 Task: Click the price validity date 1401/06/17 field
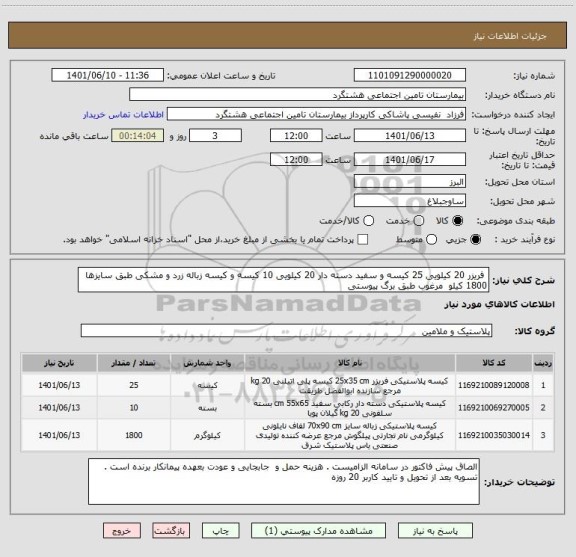[x=410, y=159]
